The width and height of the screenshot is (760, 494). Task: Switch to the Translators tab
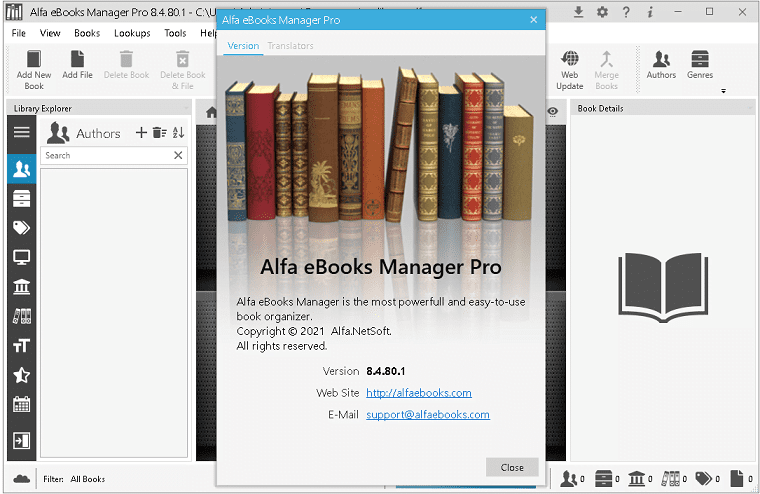tap(290, 46)
